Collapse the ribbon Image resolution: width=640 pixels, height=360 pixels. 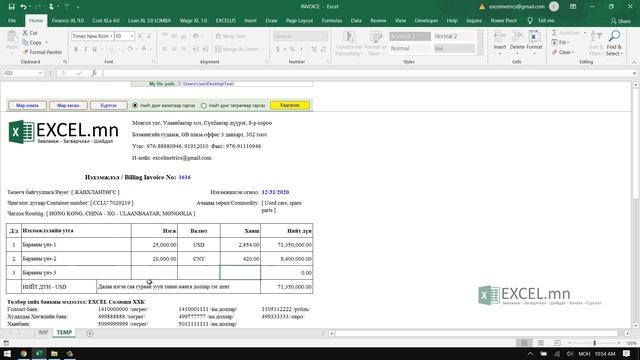click(634, 62)
